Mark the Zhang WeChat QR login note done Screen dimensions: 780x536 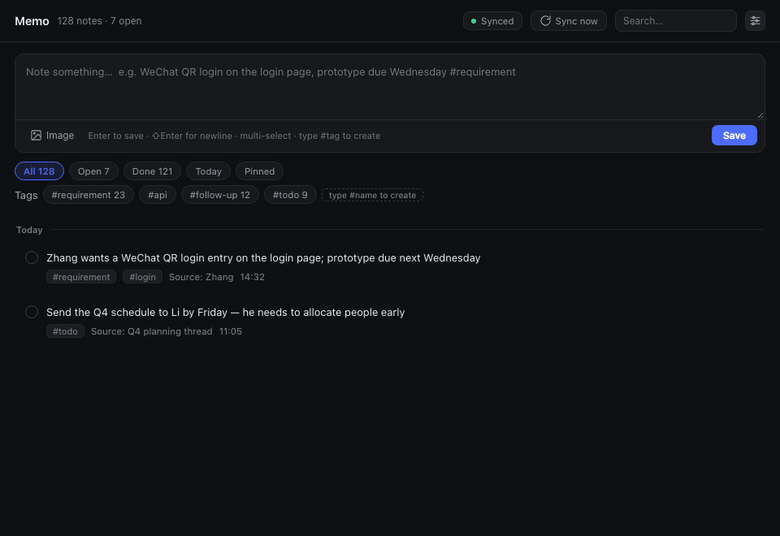point(31,257)
